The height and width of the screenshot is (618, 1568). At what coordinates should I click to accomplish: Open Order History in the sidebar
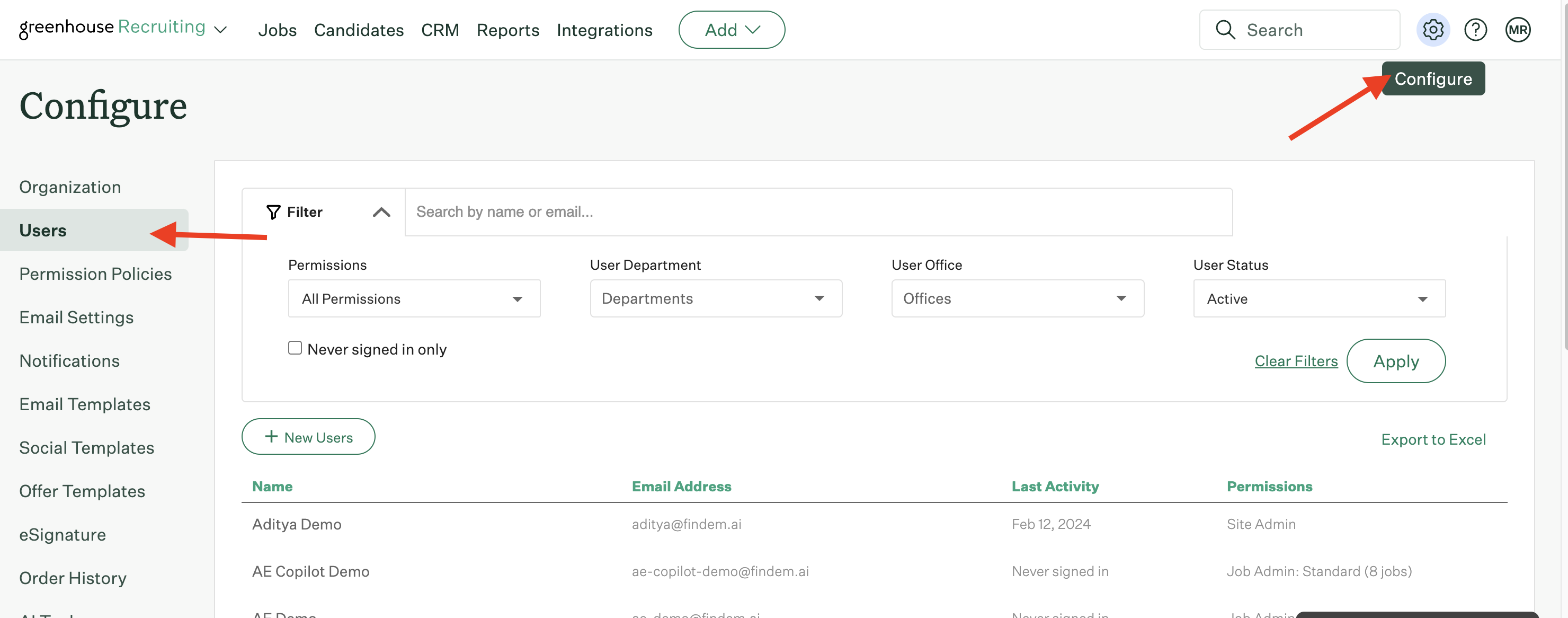tap(73, 578)
